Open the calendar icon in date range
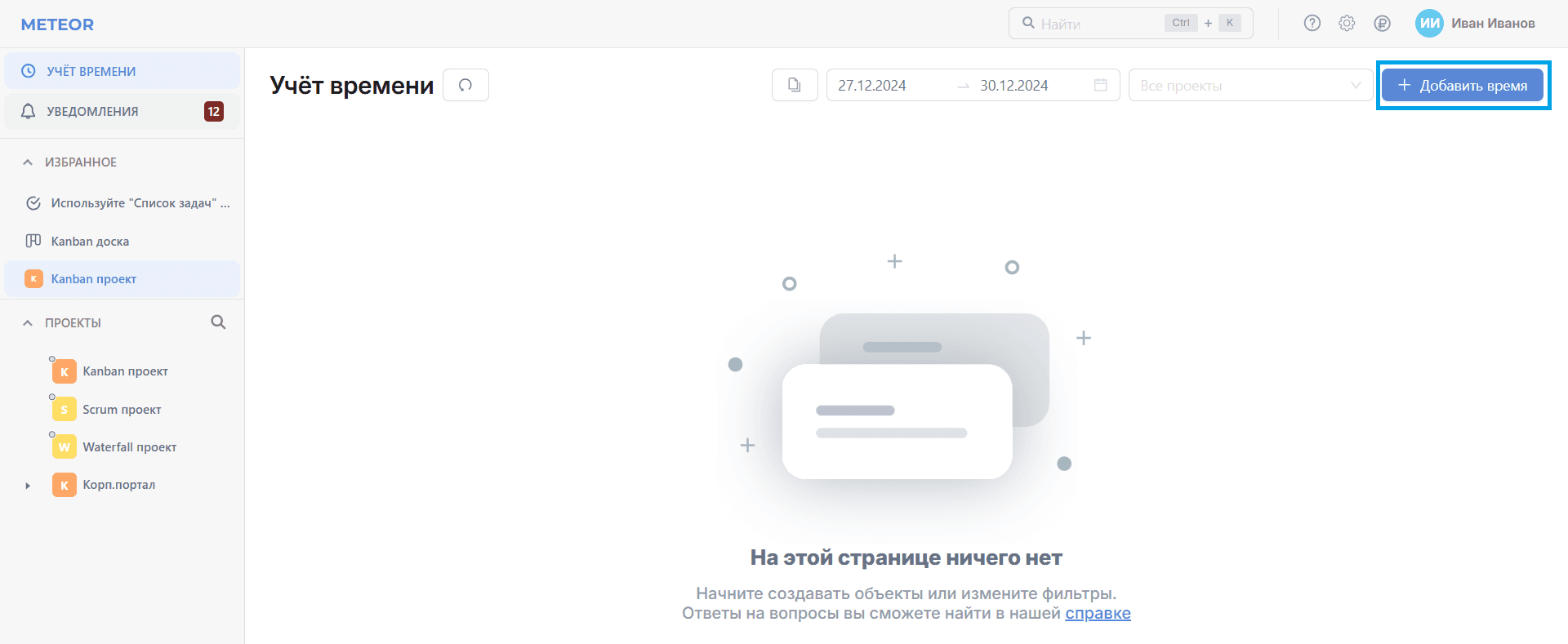This screenshot has height=644, width=1568. coord(1101,85)
